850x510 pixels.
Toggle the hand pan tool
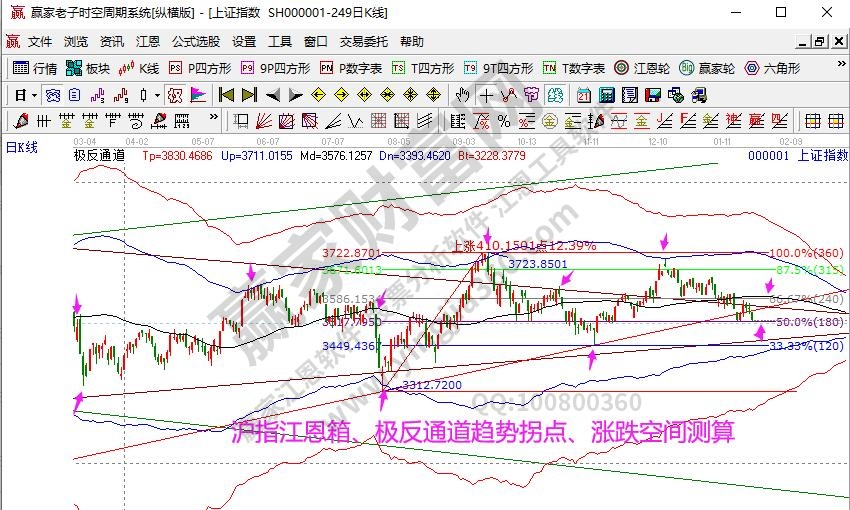click(x=462, y=95)
